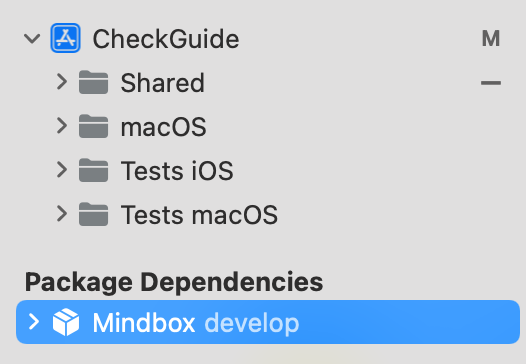The image size is (526, 364).
Task: Click the macOS folder icon
Action: [x=93, y=126]
